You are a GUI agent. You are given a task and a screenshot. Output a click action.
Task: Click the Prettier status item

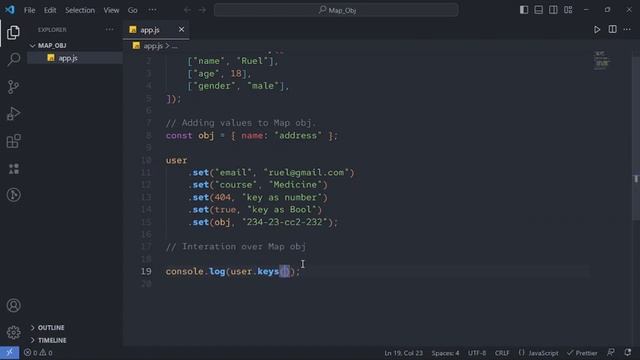coord(582,353)
